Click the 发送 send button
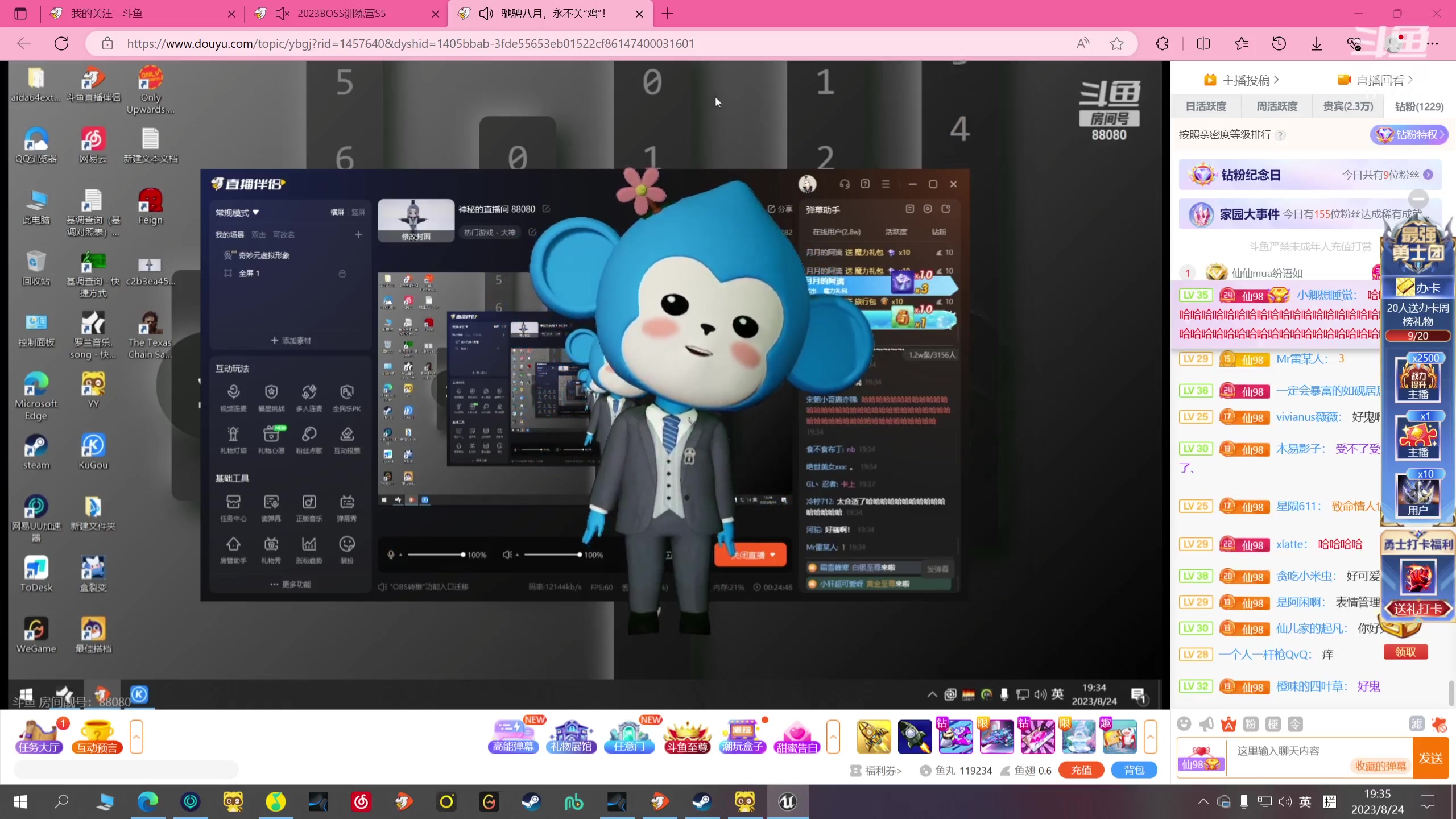The height and width of the screenshot is (819, 1456). (1430, 758)
